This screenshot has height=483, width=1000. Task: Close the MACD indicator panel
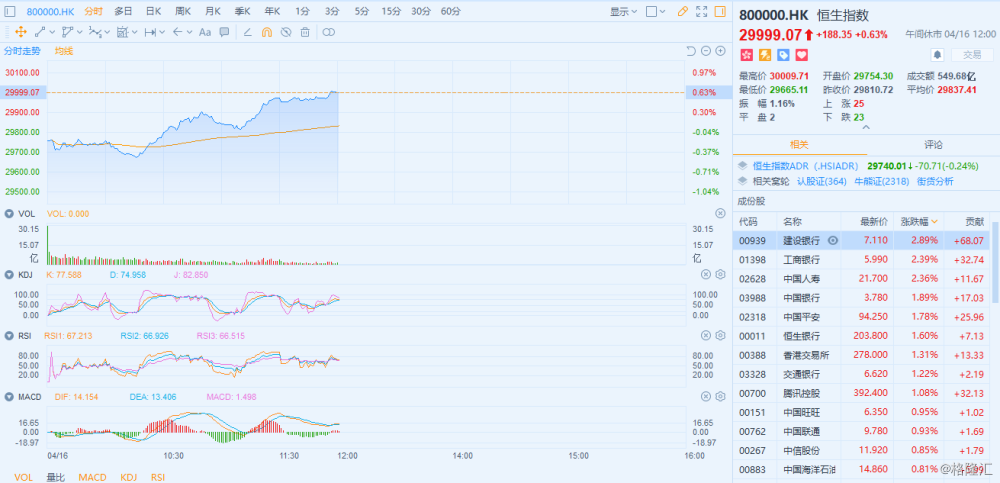click(706, 396)
